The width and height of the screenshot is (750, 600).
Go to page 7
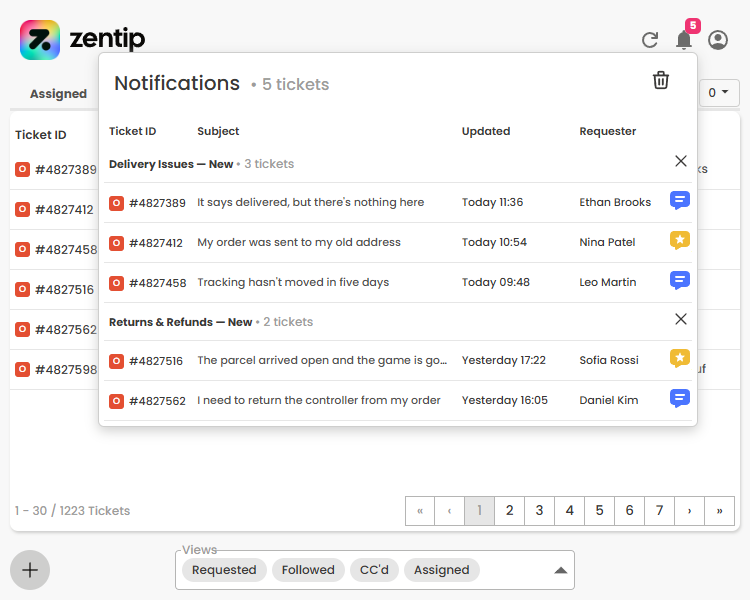(x=659, y=511)
